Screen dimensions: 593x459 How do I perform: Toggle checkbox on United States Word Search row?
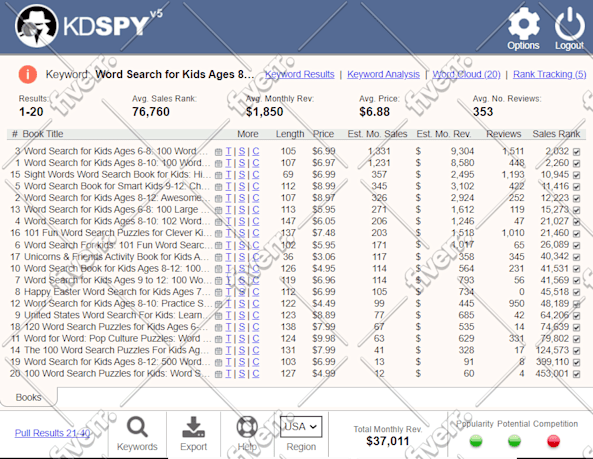(x=576, y=316)
